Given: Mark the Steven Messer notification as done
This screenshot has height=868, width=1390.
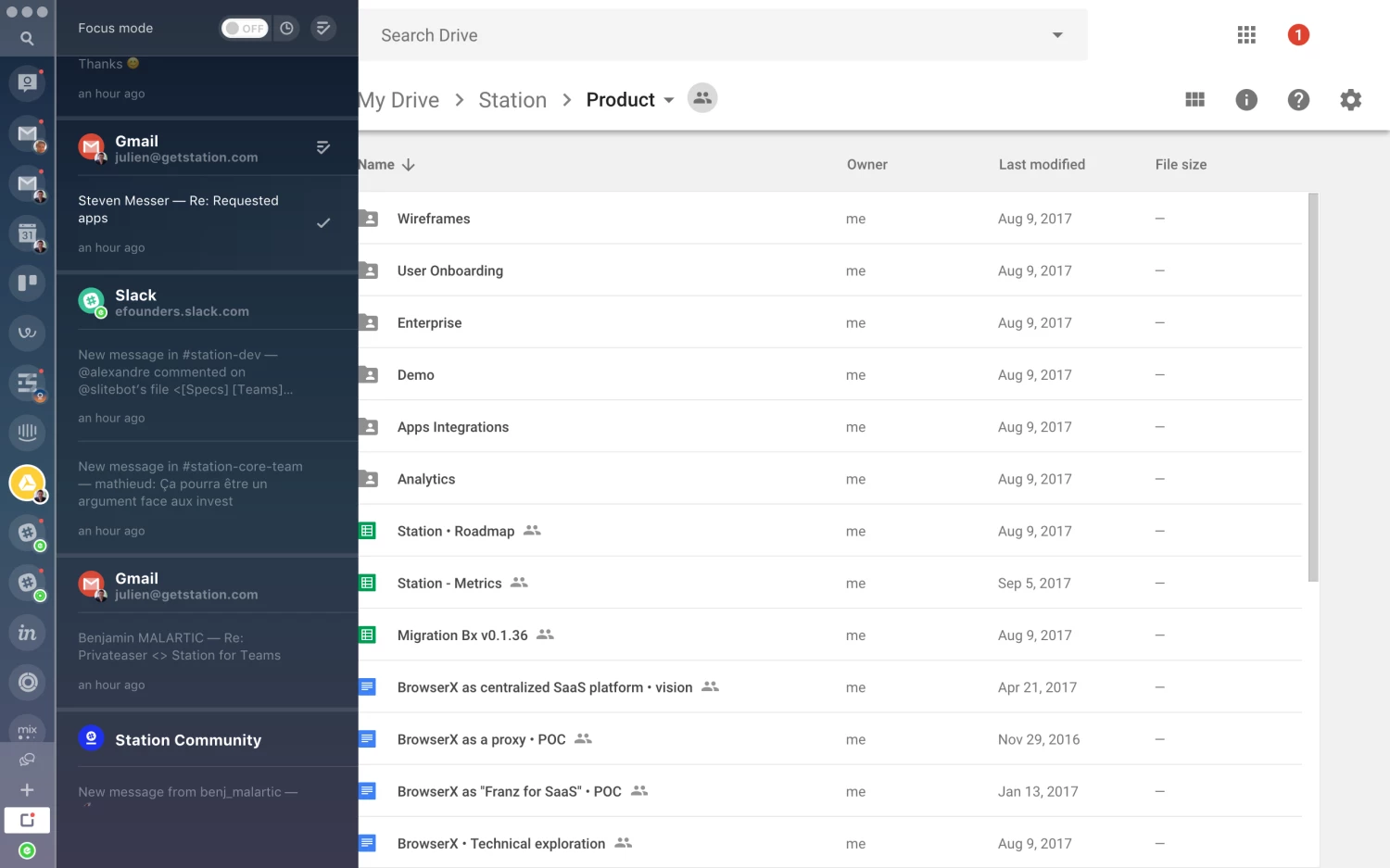Looking at the screenshot, I should 323,223.
